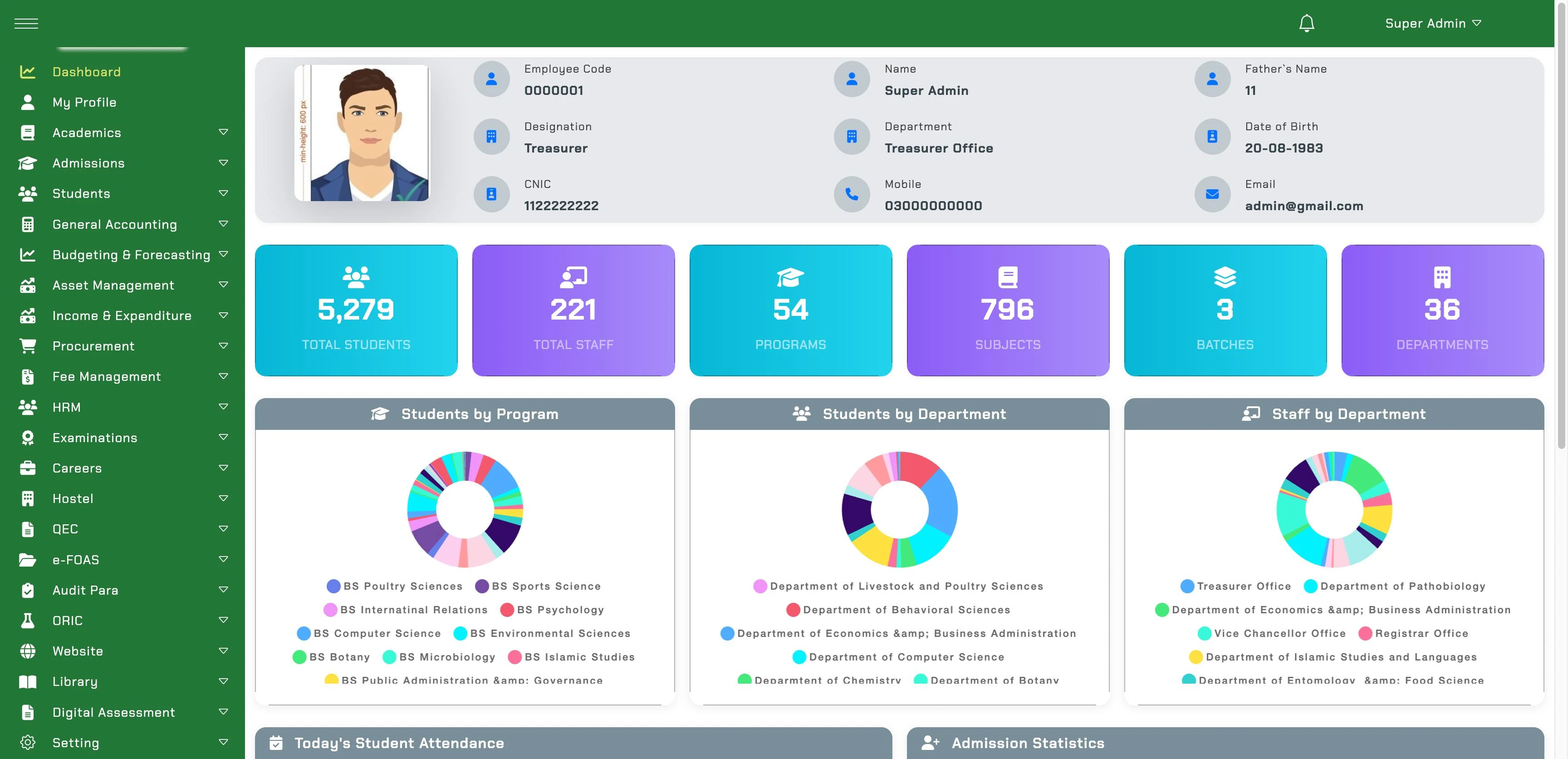Click the Total Staff 221 card

click(x=573, y=310)
